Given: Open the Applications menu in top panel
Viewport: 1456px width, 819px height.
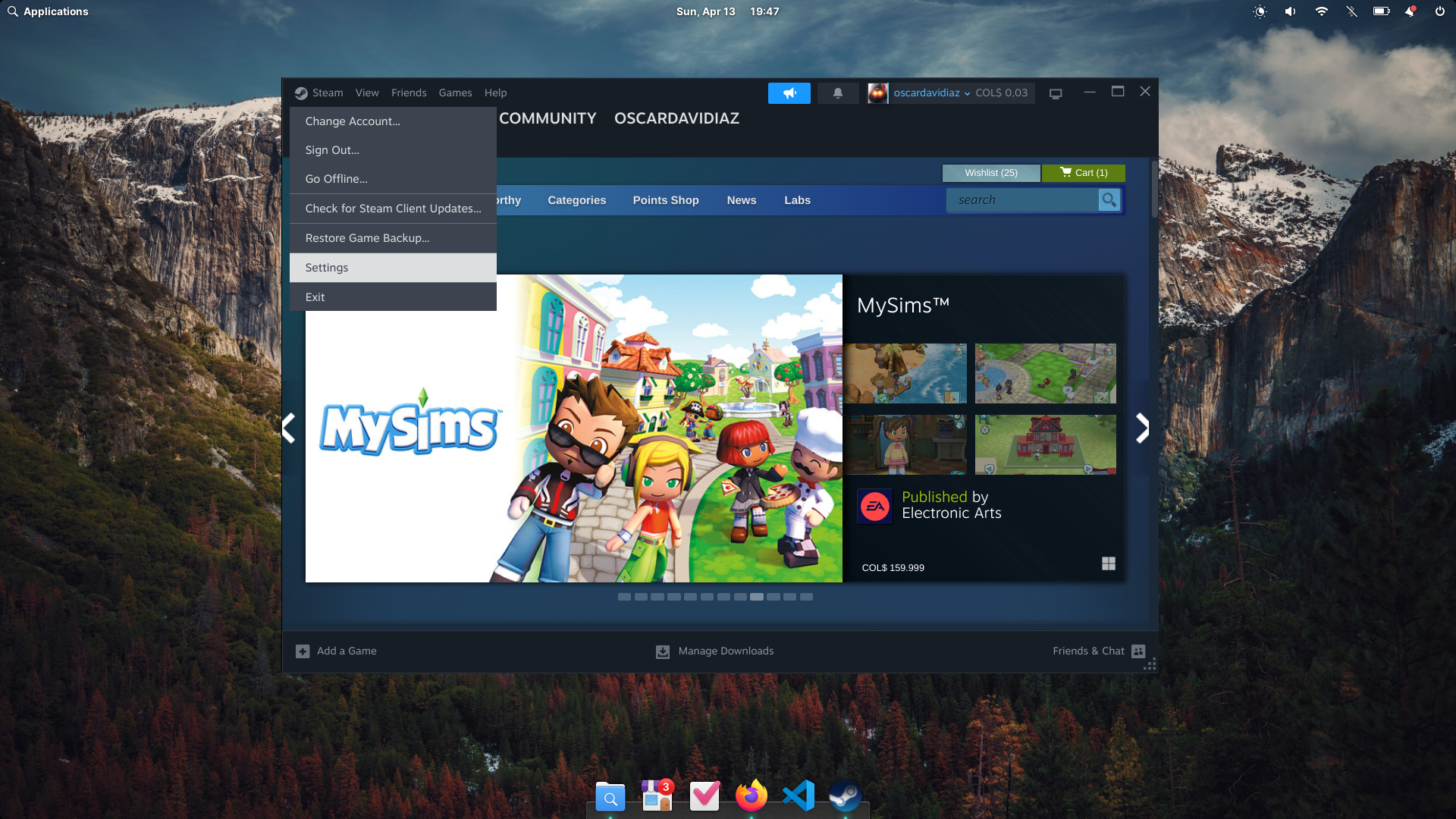Looking at the screenshot, I should click(48, 11).
